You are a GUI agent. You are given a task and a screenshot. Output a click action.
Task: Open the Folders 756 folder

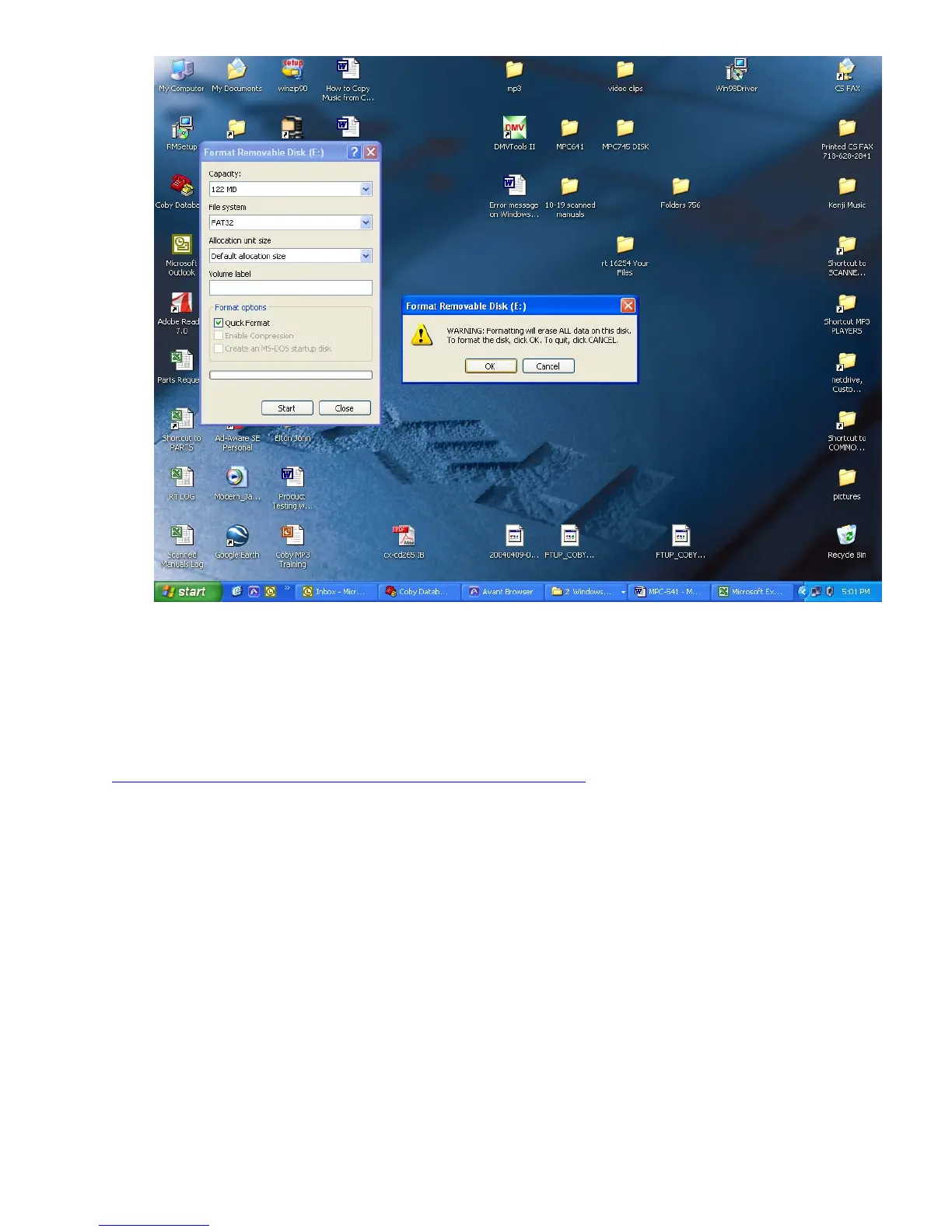point(681,193)
